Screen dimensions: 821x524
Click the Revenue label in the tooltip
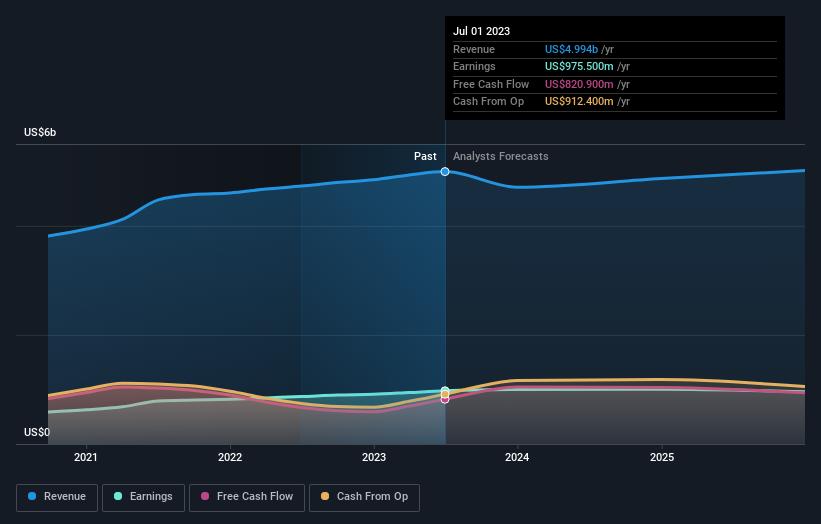pos(474,49)
